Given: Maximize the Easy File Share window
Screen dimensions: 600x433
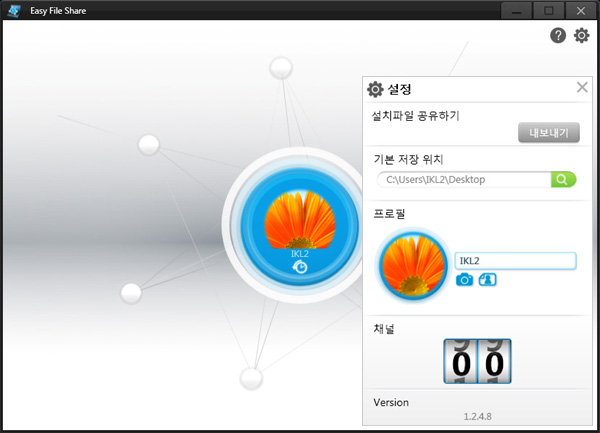Looking at the screenshot, I should click(548, 11).
